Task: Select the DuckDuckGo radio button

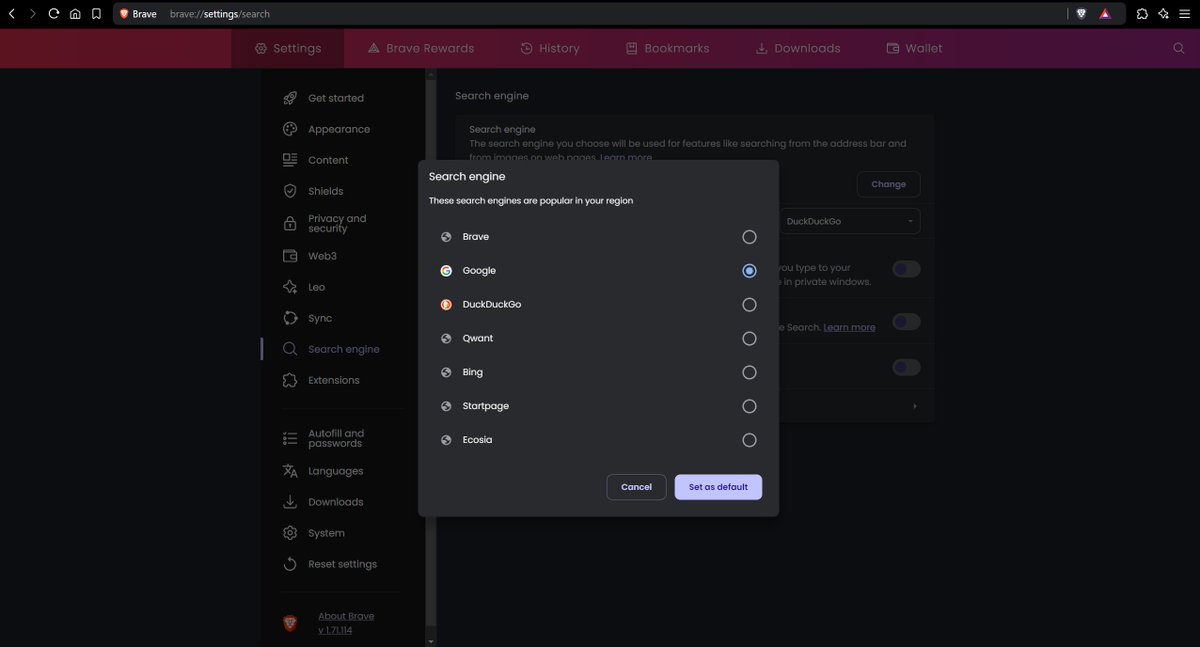Action: coord(749,305)
